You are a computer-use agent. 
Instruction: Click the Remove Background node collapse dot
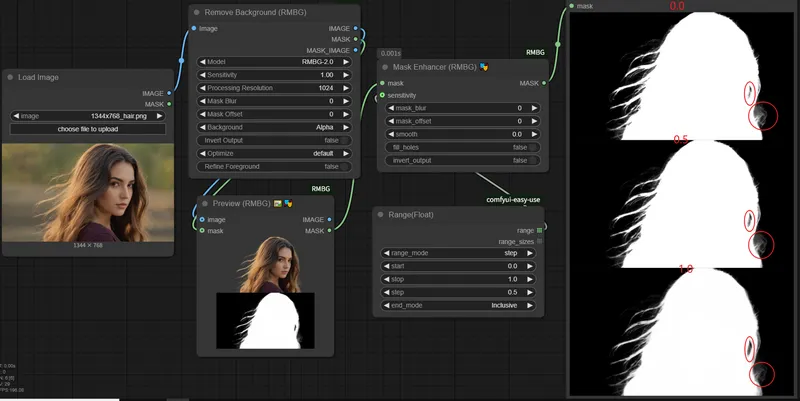tap(197, 12)
